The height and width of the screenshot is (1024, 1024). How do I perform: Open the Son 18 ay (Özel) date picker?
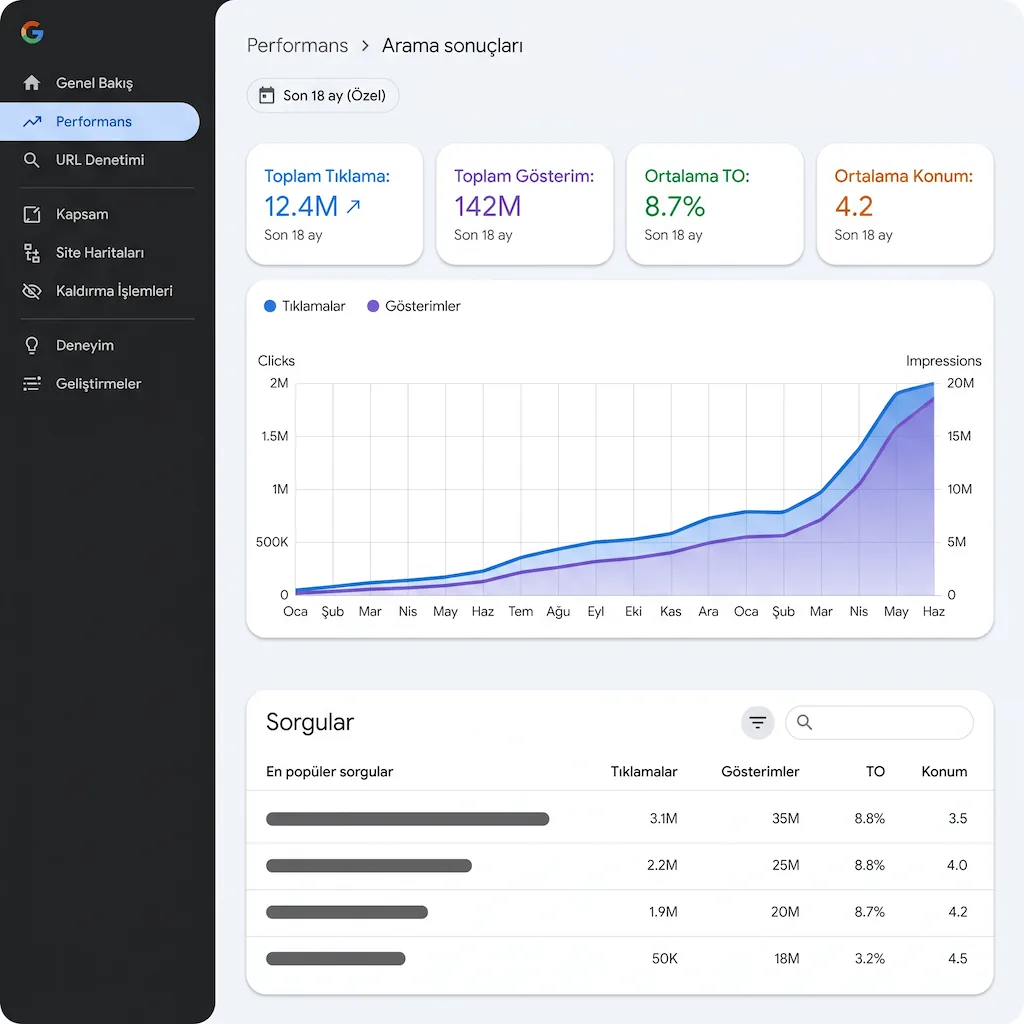323,95
